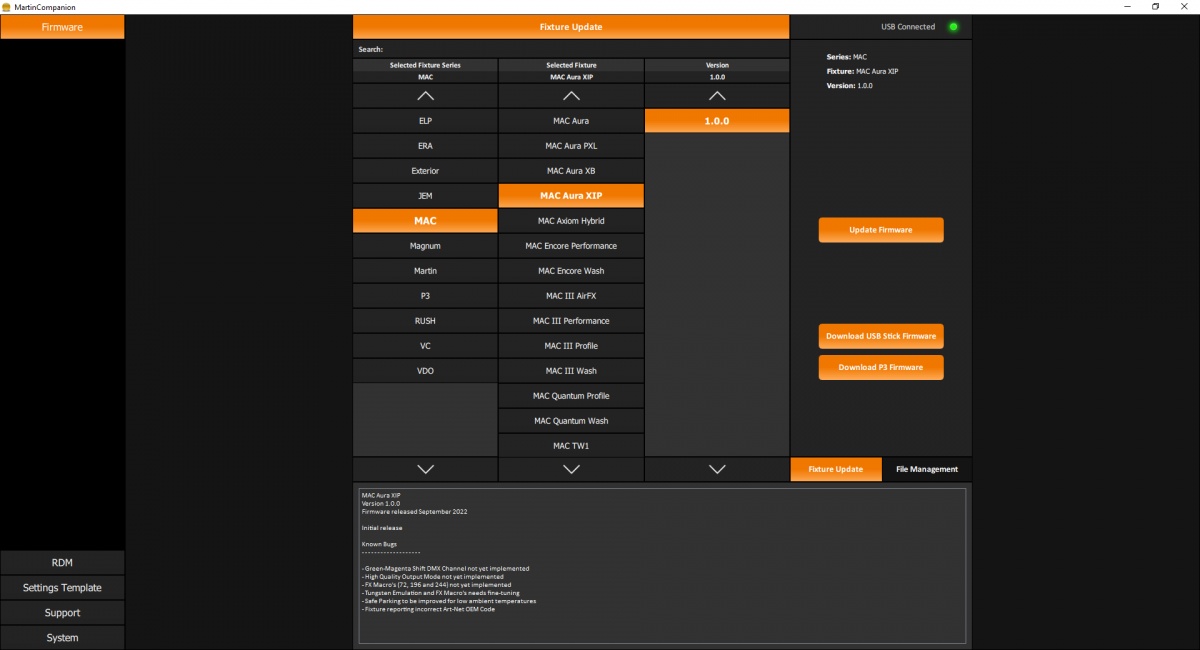The image size is (1200, 650).
Task: Select Exterior fixture series
Action: [x=425, y=171]
